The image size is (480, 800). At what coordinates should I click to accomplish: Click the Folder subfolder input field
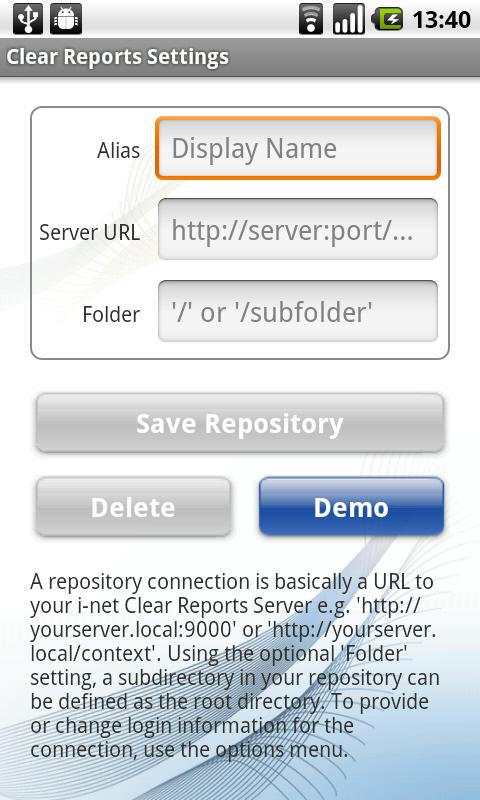click(298, 311)
